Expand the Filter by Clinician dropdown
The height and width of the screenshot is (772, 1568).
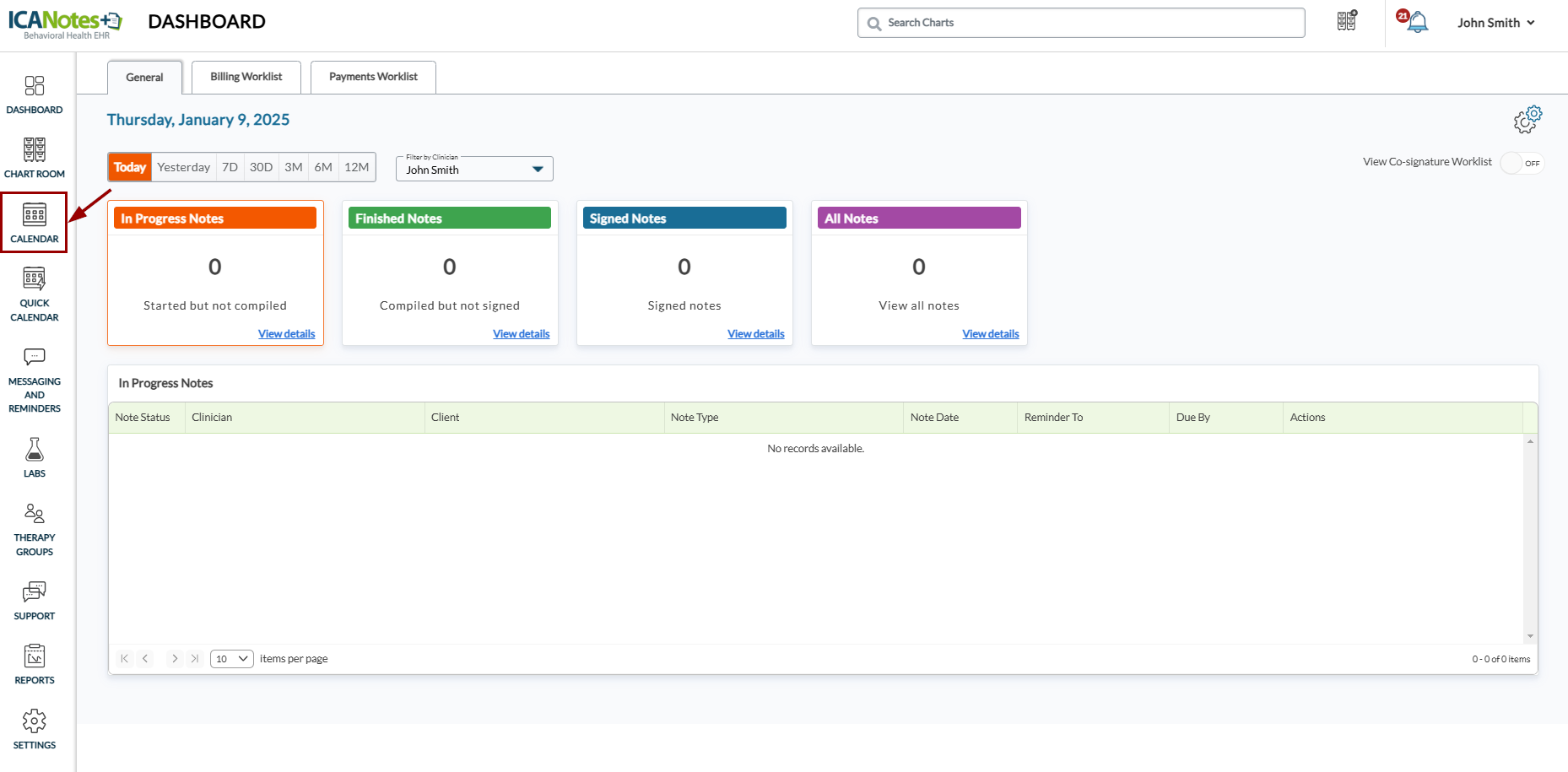pos(474,170)
